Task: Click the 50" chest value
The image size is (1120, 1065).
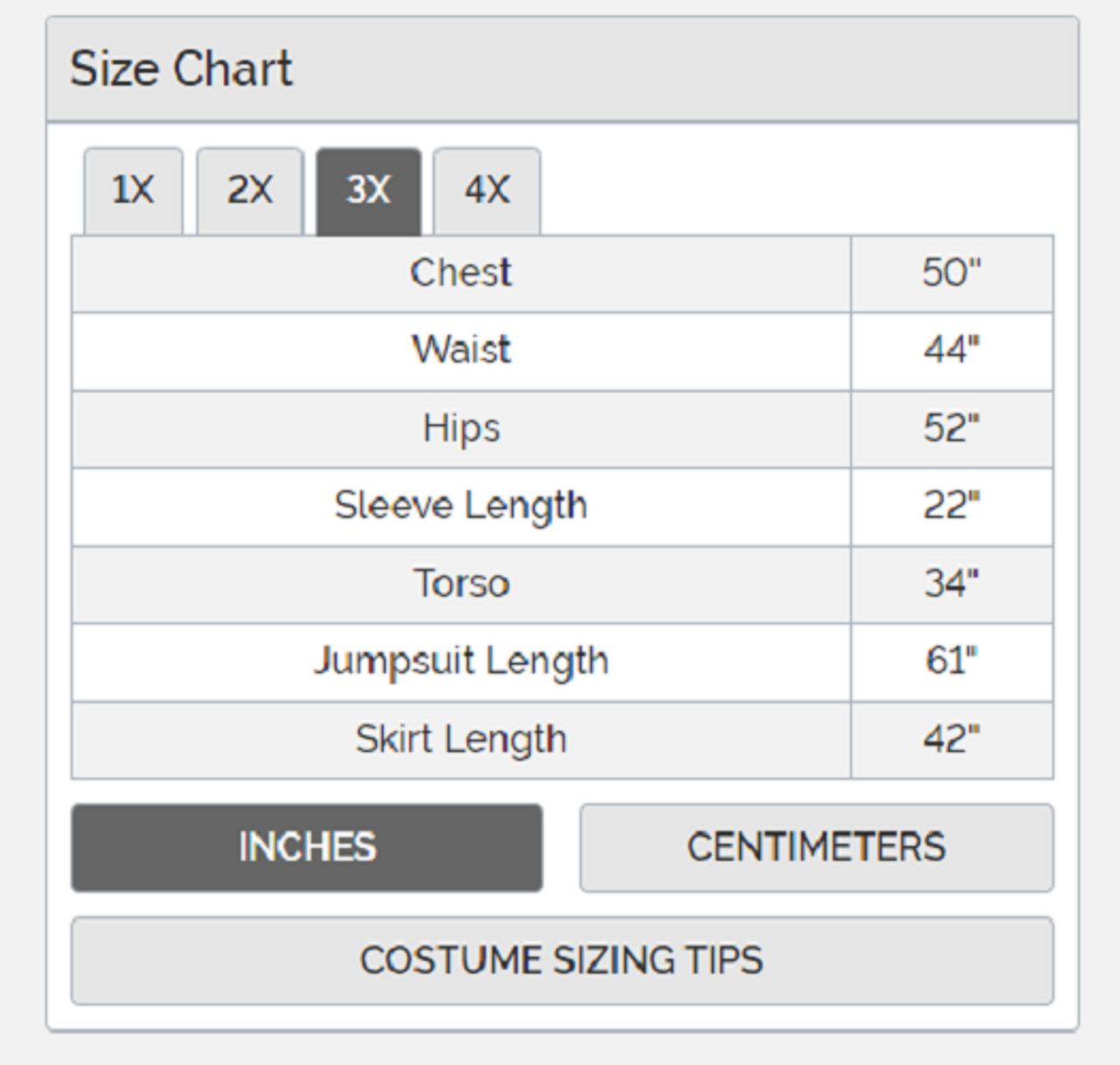Action: (x=951, y=273)
